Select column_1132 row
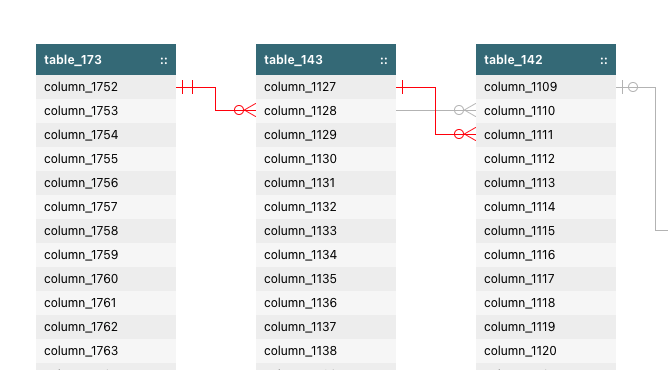 click(x=326, y=207)
